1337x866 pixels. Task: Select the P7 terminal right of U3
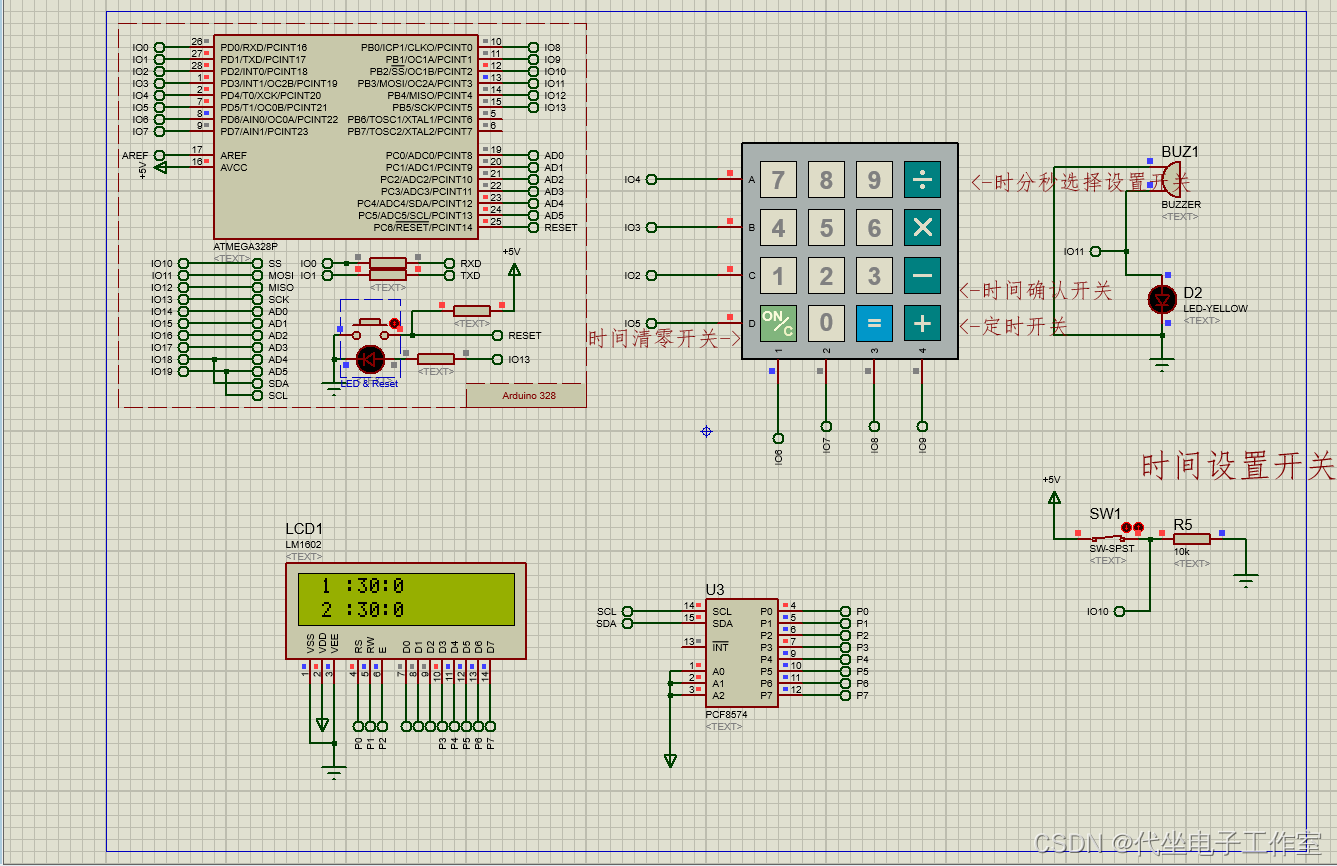(x=846, y=695)
